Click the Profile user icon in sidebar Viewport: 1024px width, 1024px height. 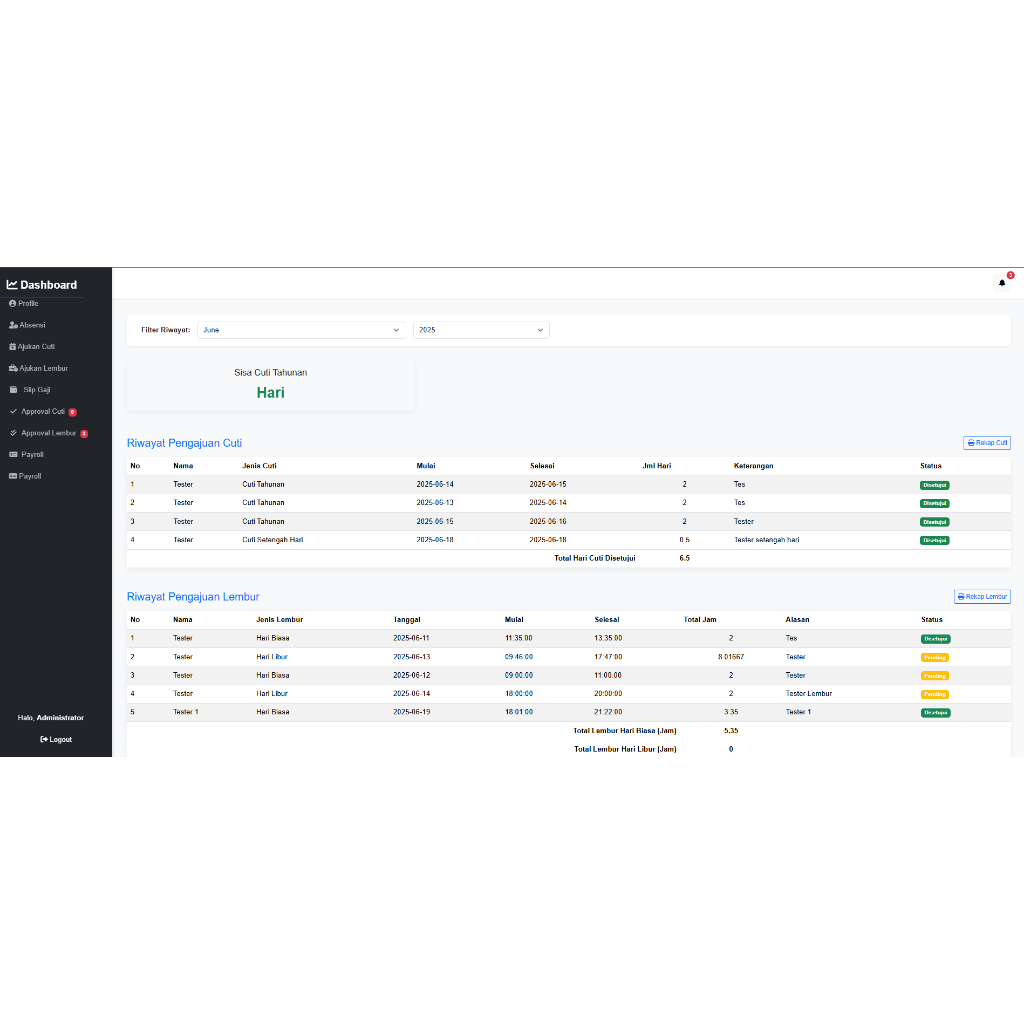click(12, 303)
